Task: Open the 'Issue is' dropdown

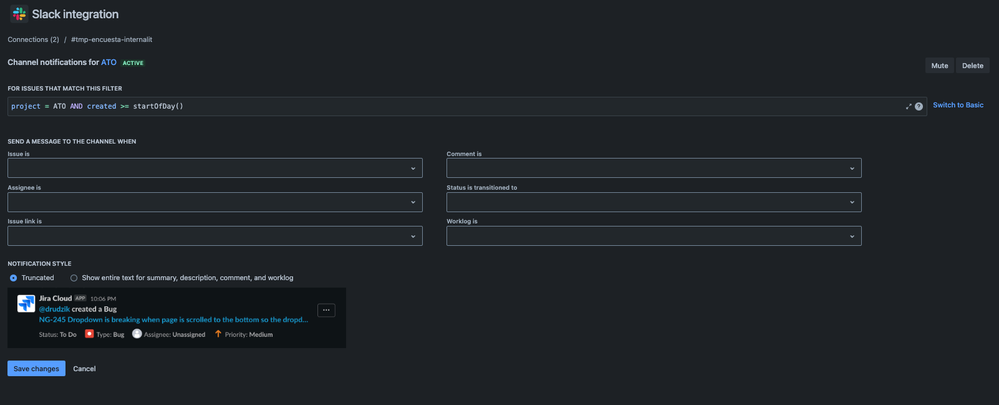Action: tap(215, 168)
